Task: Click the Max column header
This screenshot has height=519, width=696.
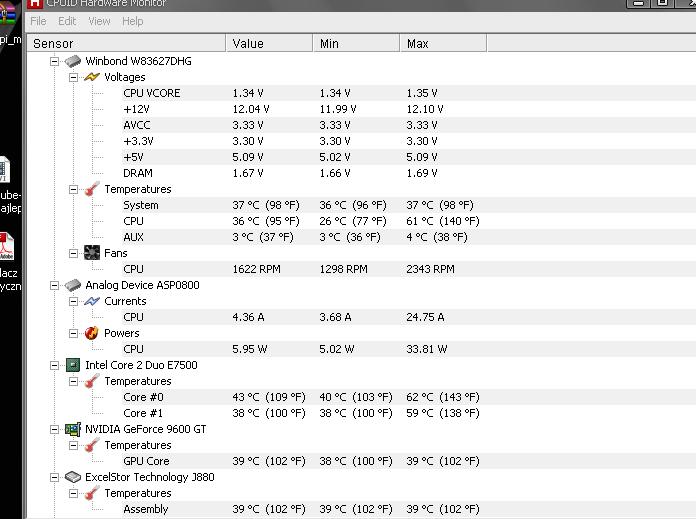Action: [x=443, y=44]
